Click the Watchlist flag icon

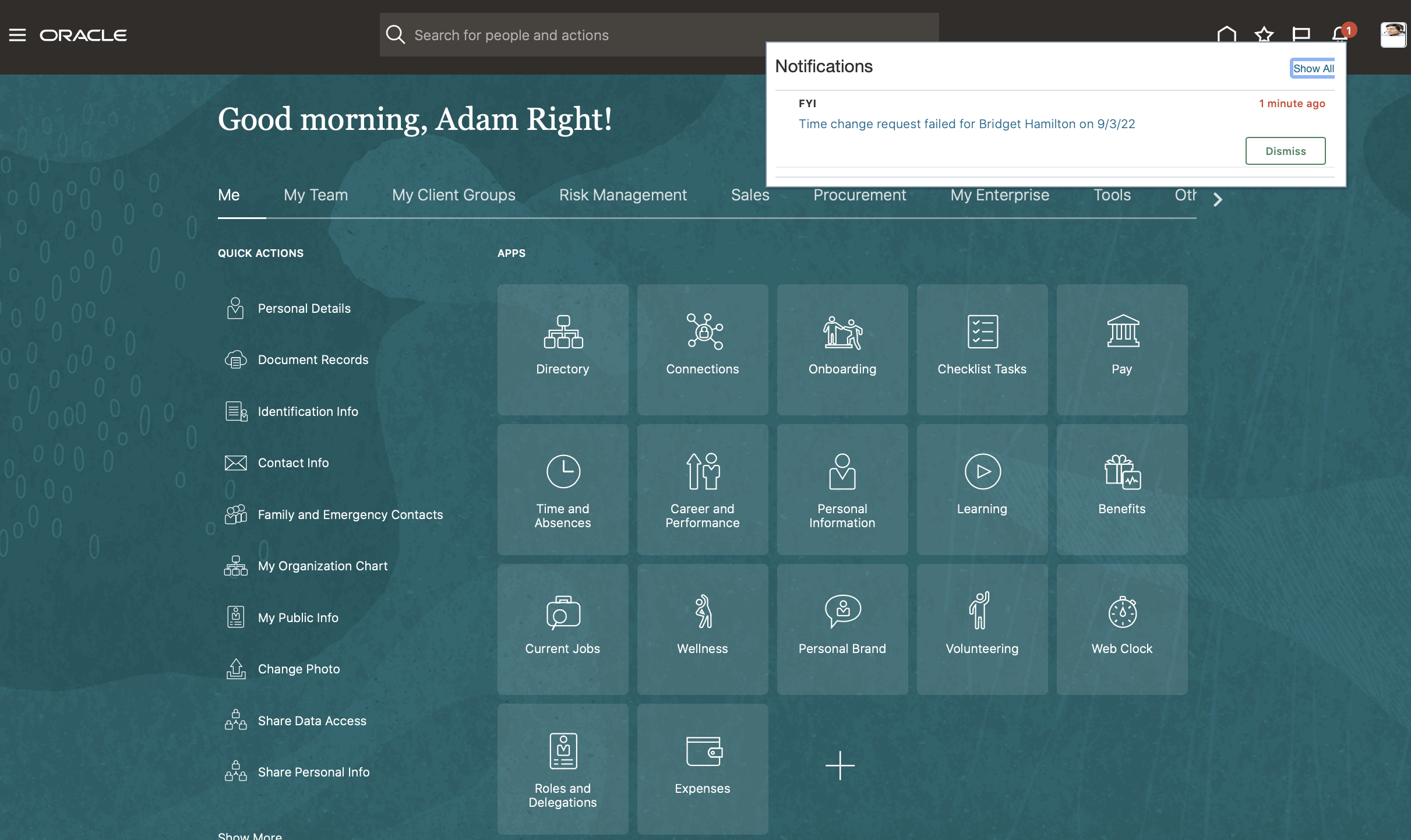(1301, 34)
